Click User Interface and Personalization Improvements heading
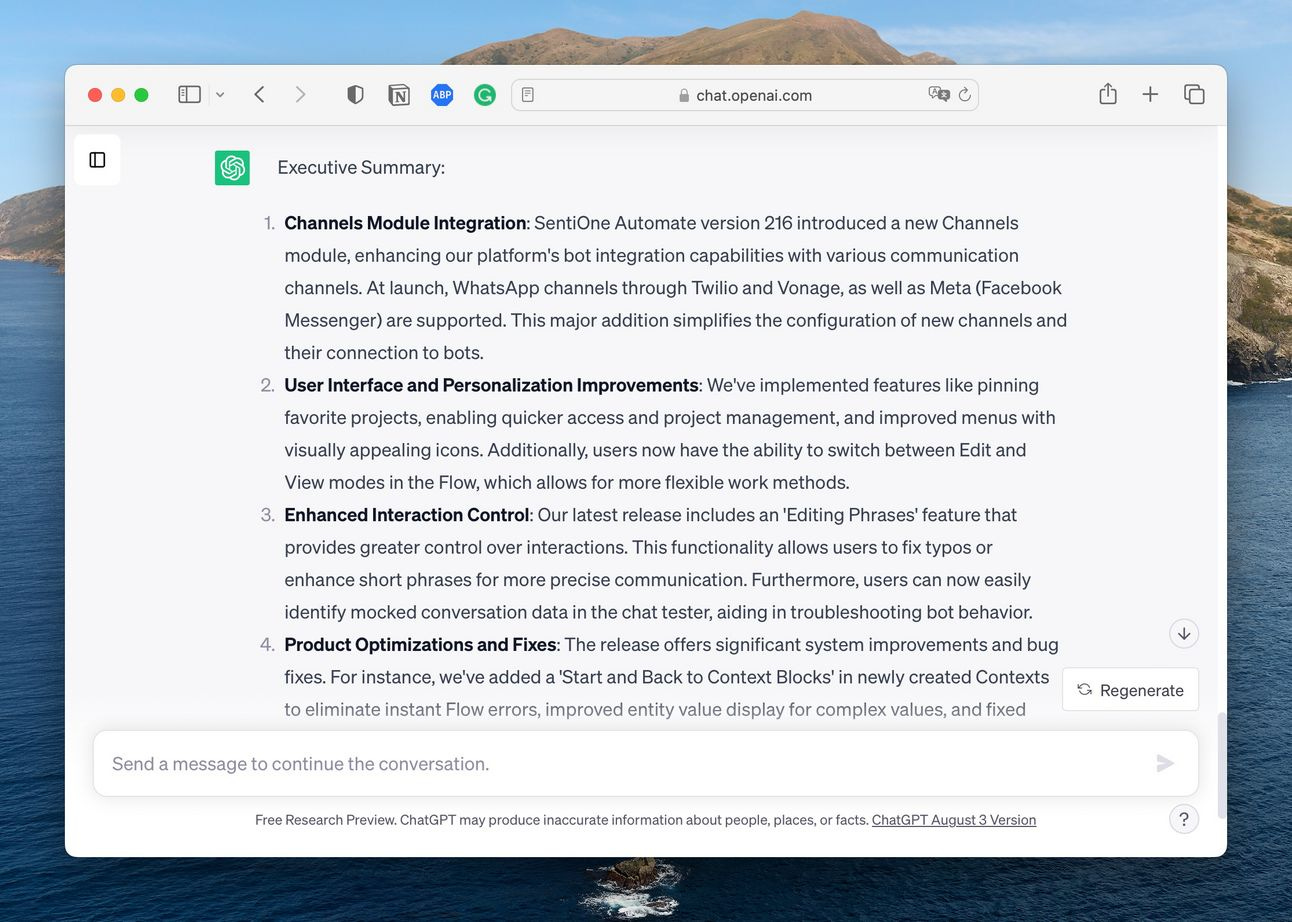The width and height of the screenshot is (1292, 922). [x=491, y=385]
